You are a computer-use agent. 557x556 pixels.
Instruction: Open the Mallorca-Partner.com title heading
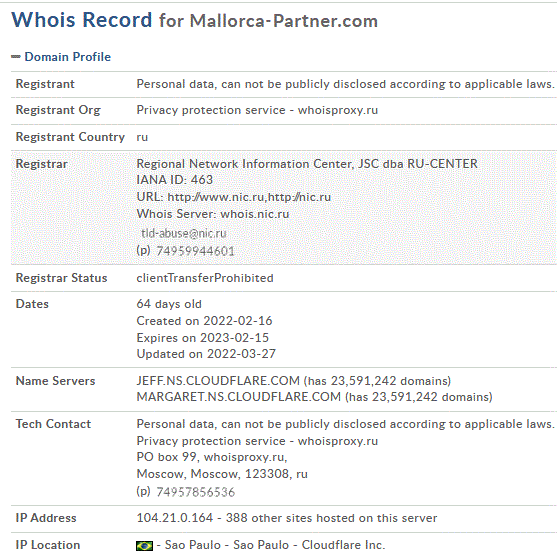point(194,20)
